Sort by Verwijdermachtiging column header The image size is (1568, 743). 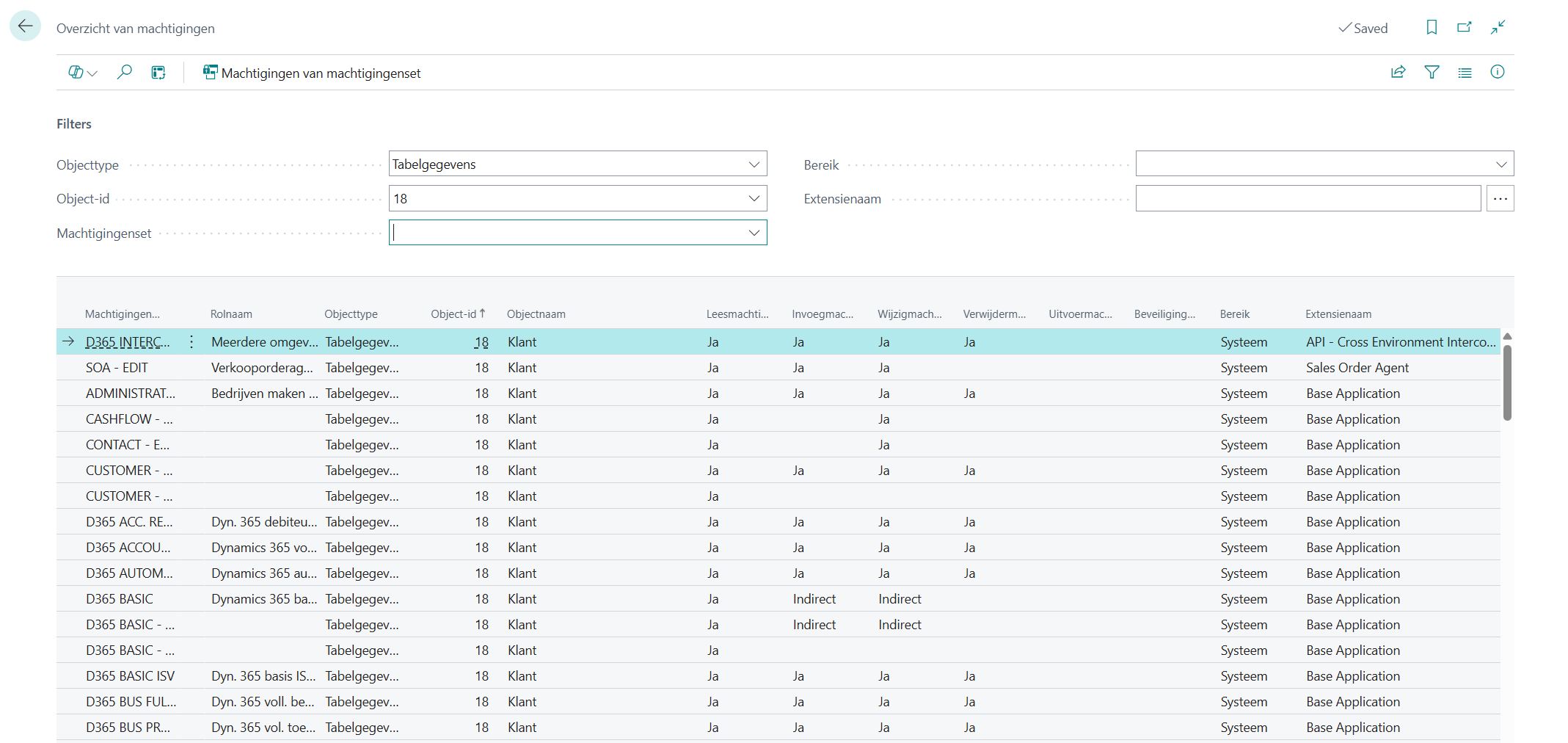994,313
